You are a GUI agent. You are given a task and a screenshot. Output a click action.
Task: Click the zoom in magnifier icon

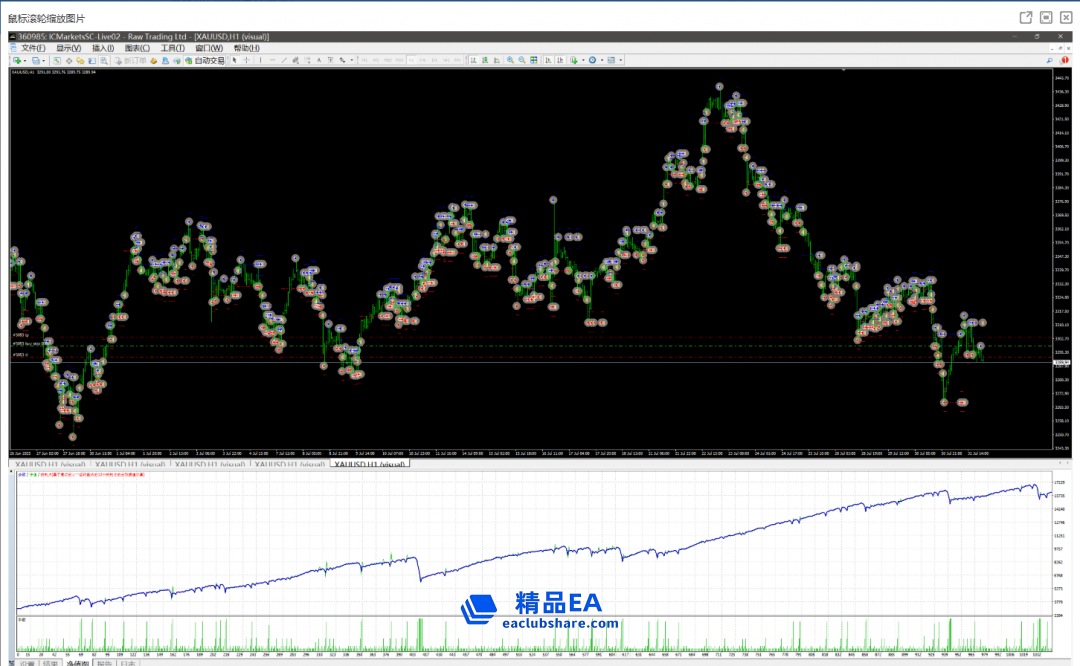[x=510, y=60]
